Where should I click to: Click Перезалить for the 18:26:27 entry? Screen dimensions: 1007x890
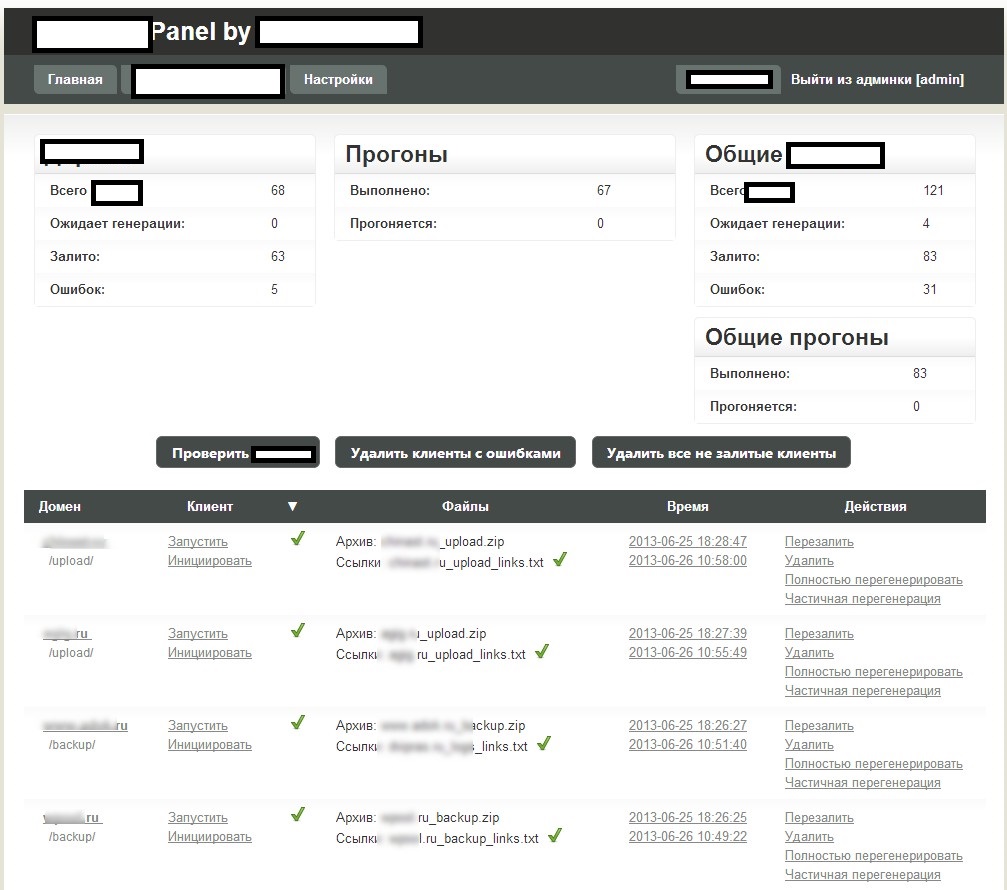(819, 726)
